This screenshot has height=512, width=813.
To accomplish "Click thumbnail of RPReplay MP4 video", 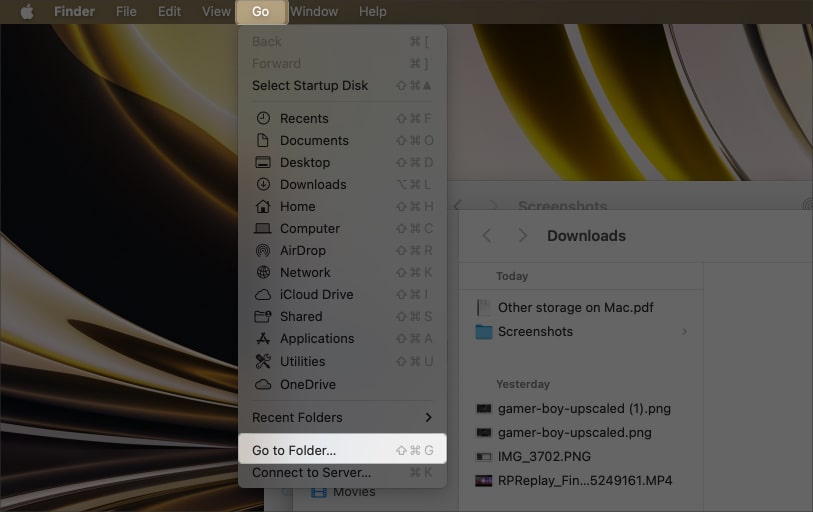I will pyautogui.click(x=484, y=481).
